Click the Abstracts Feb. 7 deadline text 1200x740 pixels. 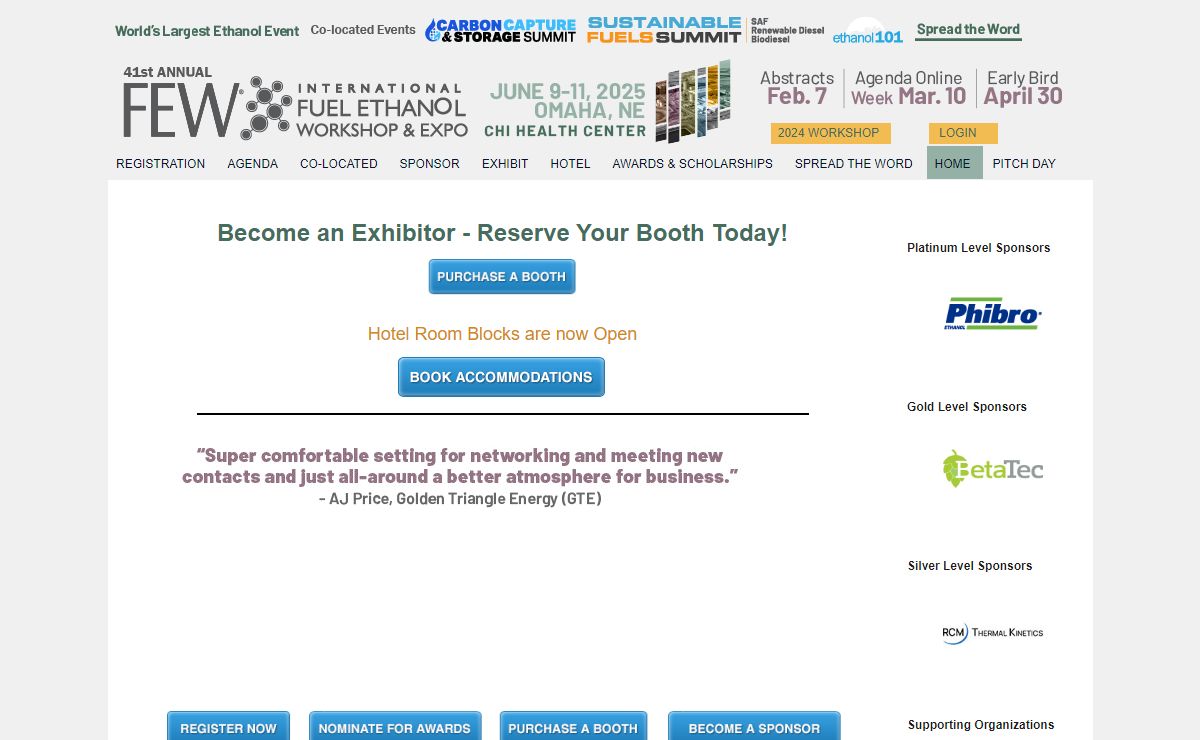click(x=797, y=88)
